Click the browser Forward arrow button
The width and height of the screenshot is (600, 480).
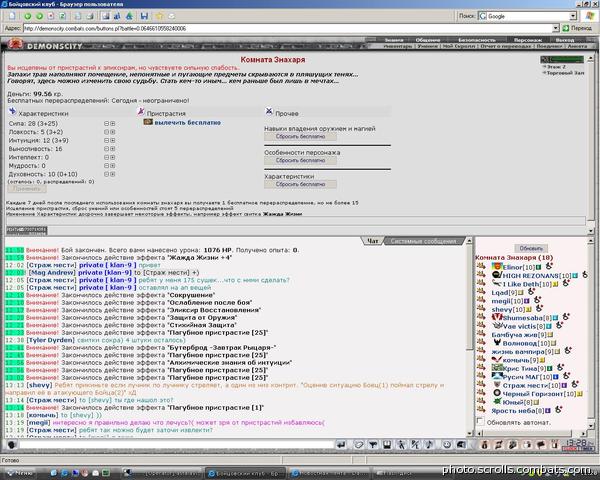point(39,16)
